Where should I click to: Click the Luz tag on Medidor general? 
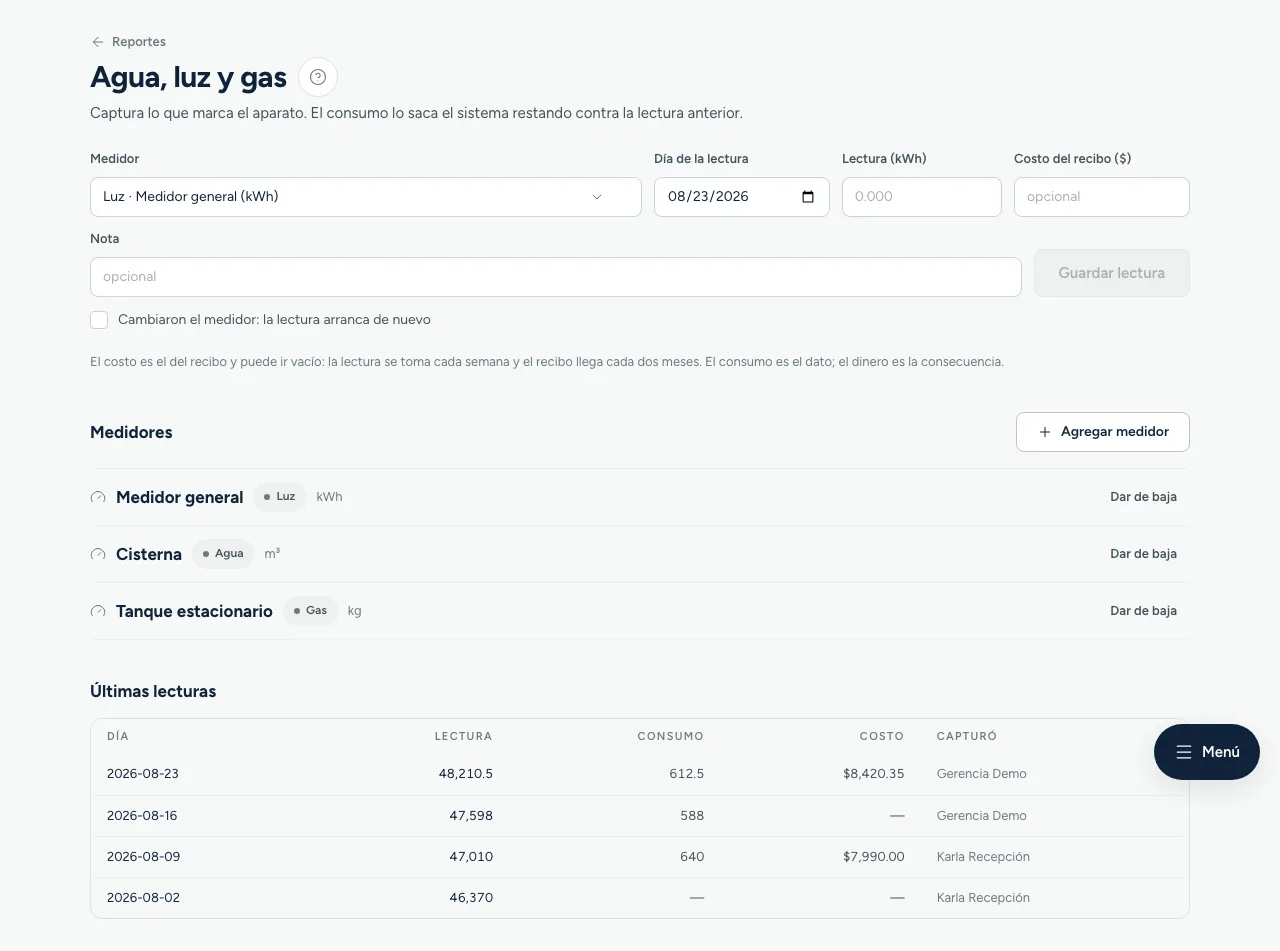(x=279, y=497)
